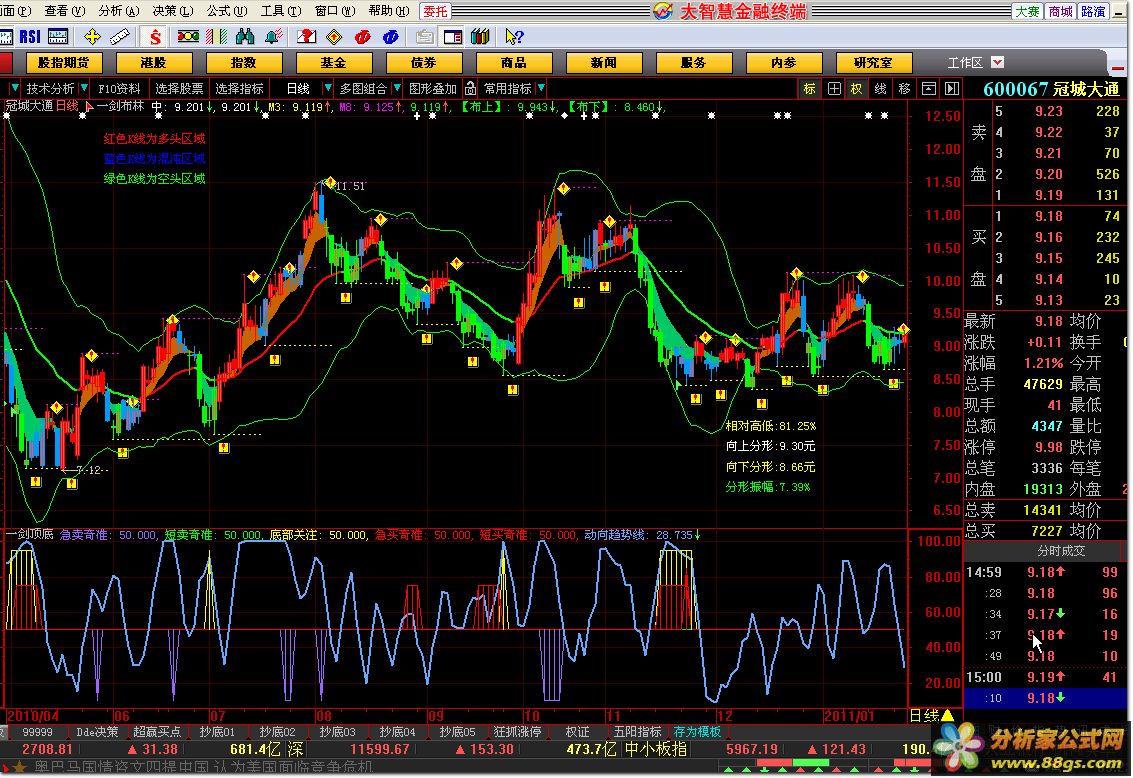Switch to the 狂抓涨停 bottom tab
Viewport: 1133px width, 778px height.
click(x=517, y=732)
